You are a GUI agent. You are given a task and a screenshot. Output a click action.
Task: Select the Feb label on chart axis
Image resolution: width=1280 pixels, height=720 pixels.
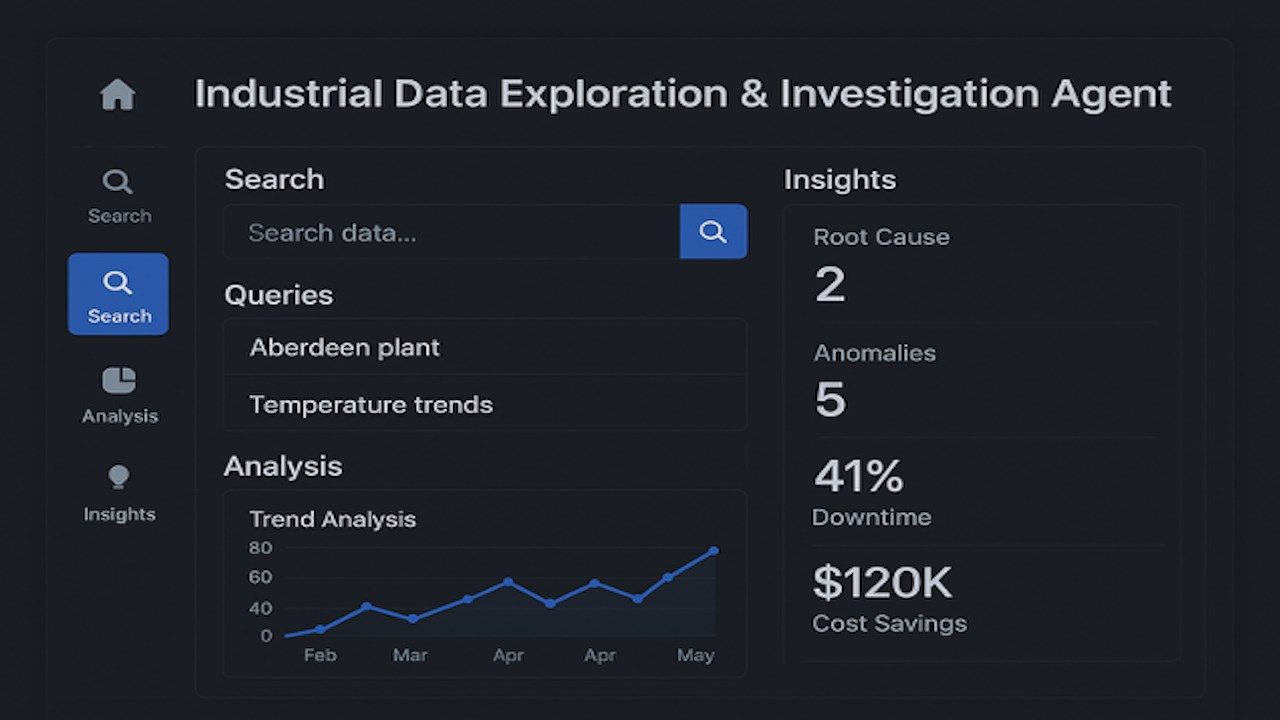click(x=320, y=655)
